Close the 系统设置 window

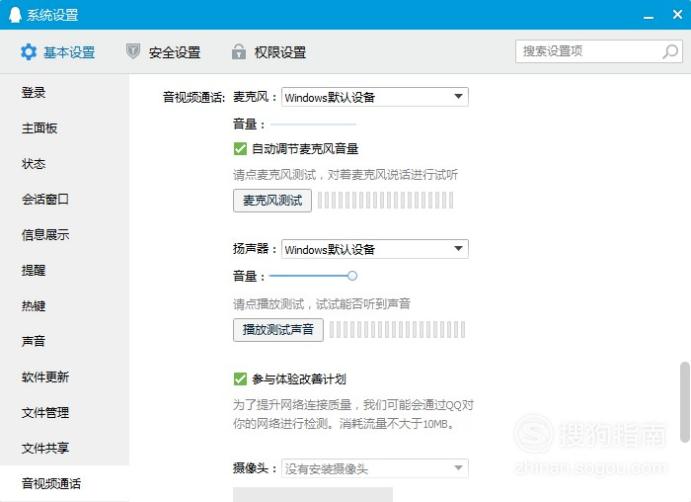pyautogui.click(x=677, y=15)
